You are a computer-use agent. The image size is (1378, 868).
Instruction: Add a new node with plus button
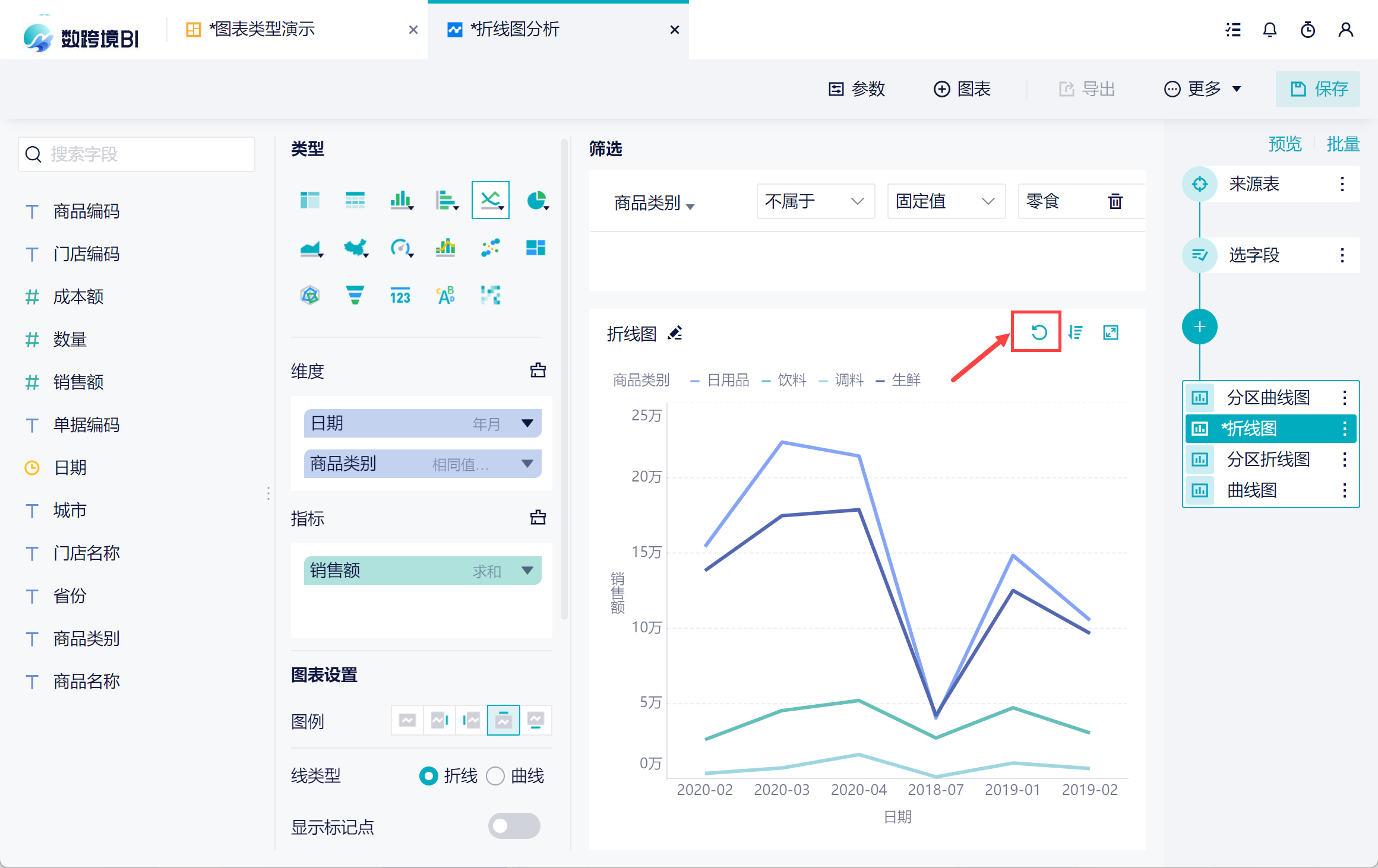point(1199,327)
